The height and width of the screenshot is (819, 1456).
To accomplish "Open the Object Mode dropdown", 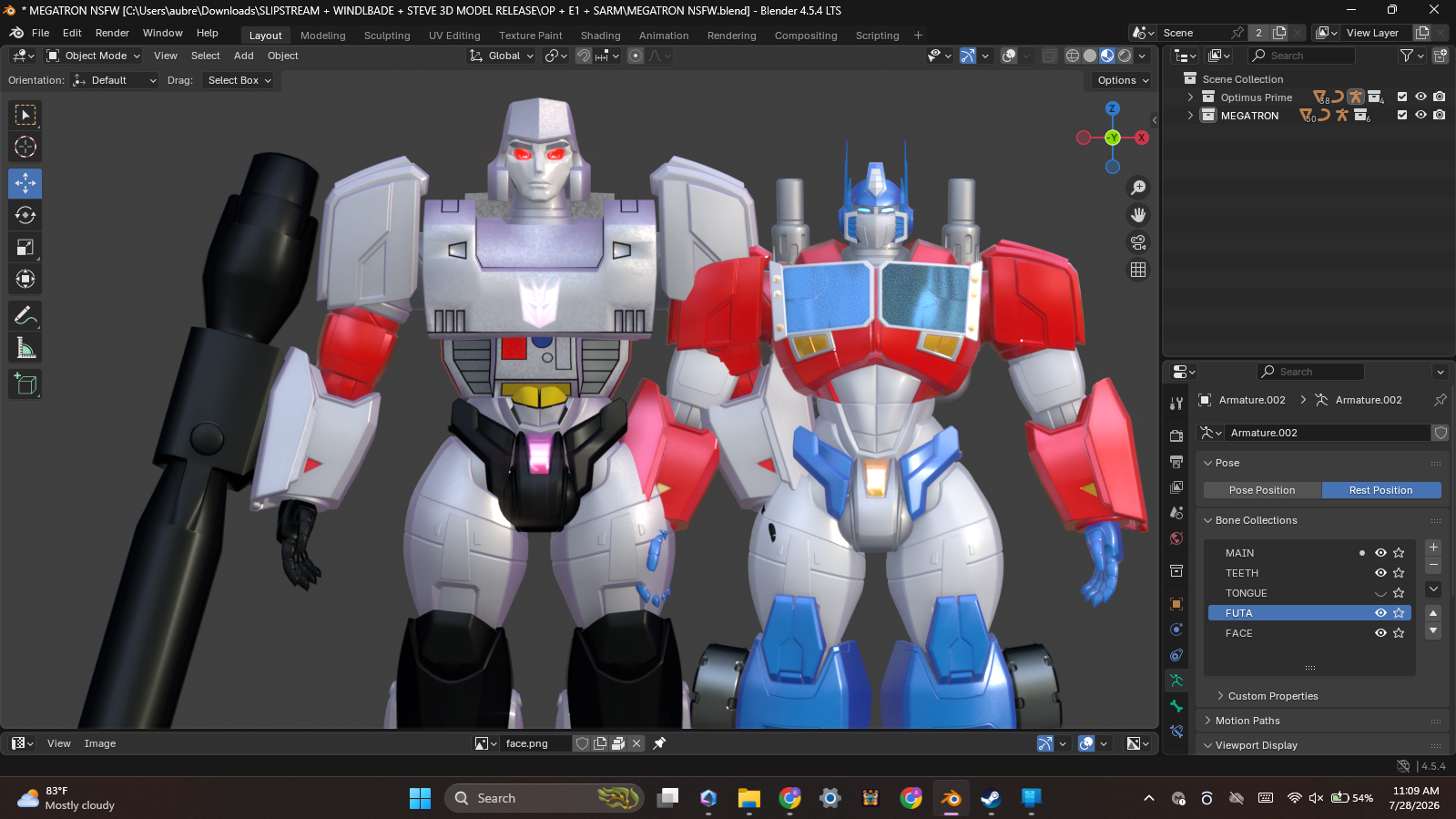I will (x=94, y=56).
